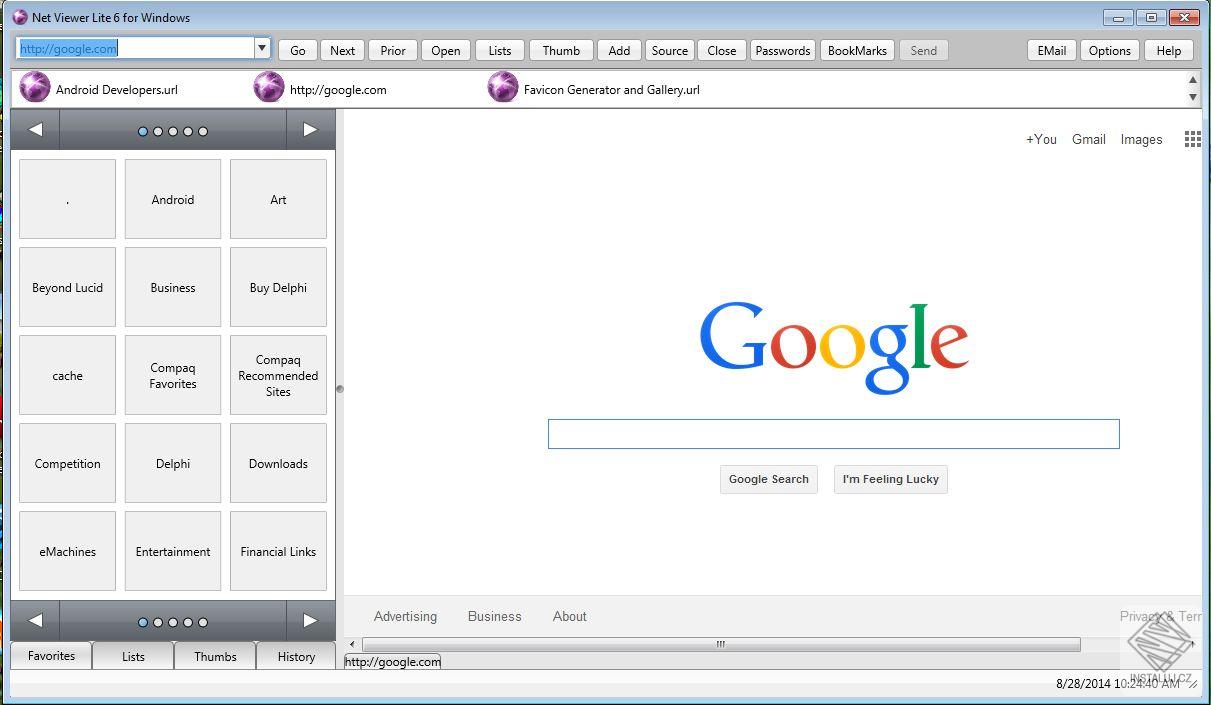The height and width of the screenshot is (705, 1211).
Task: Click the Next toolbar button
Action: [x=343, y=50]
